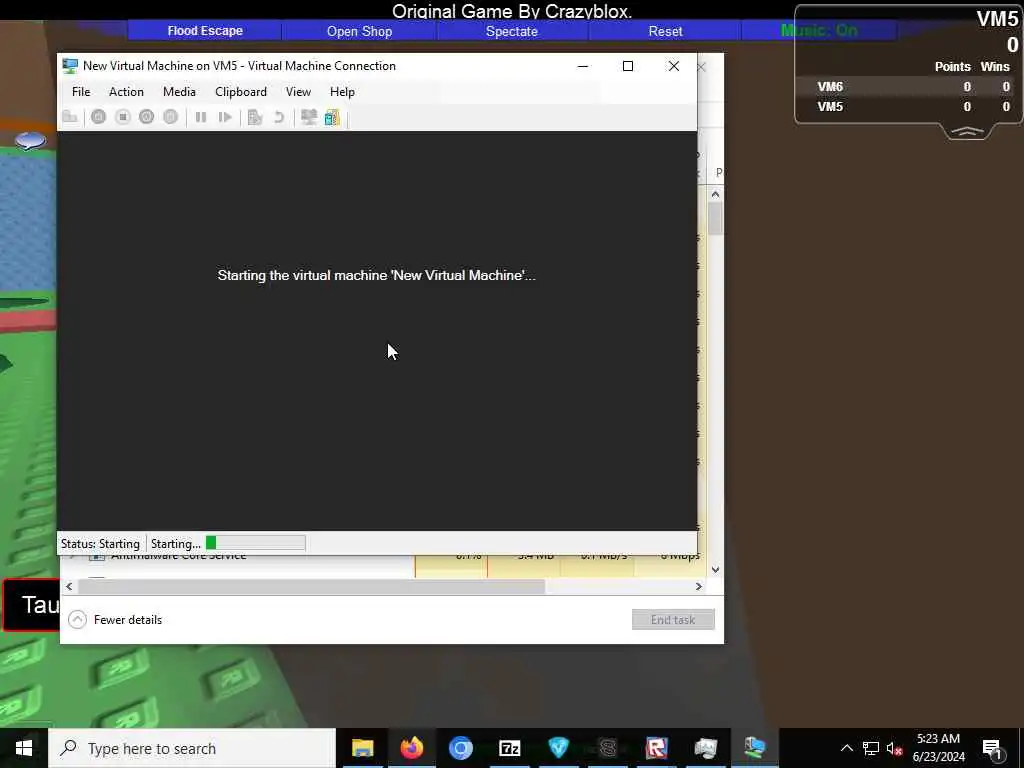Open the Roblox chat bubble icon
The height and width of the screenshot is (768, 1024).
click(x=30, y=140)
